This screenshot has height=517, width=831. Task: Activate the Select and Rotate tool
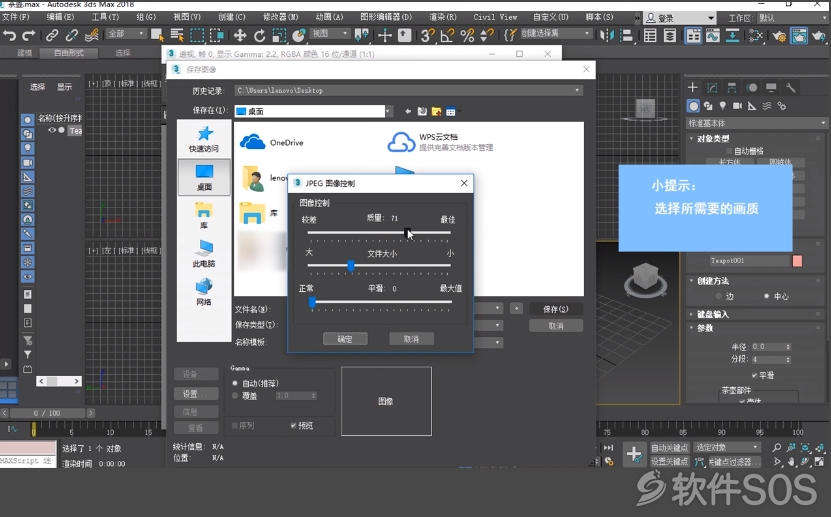coord(260,35)
